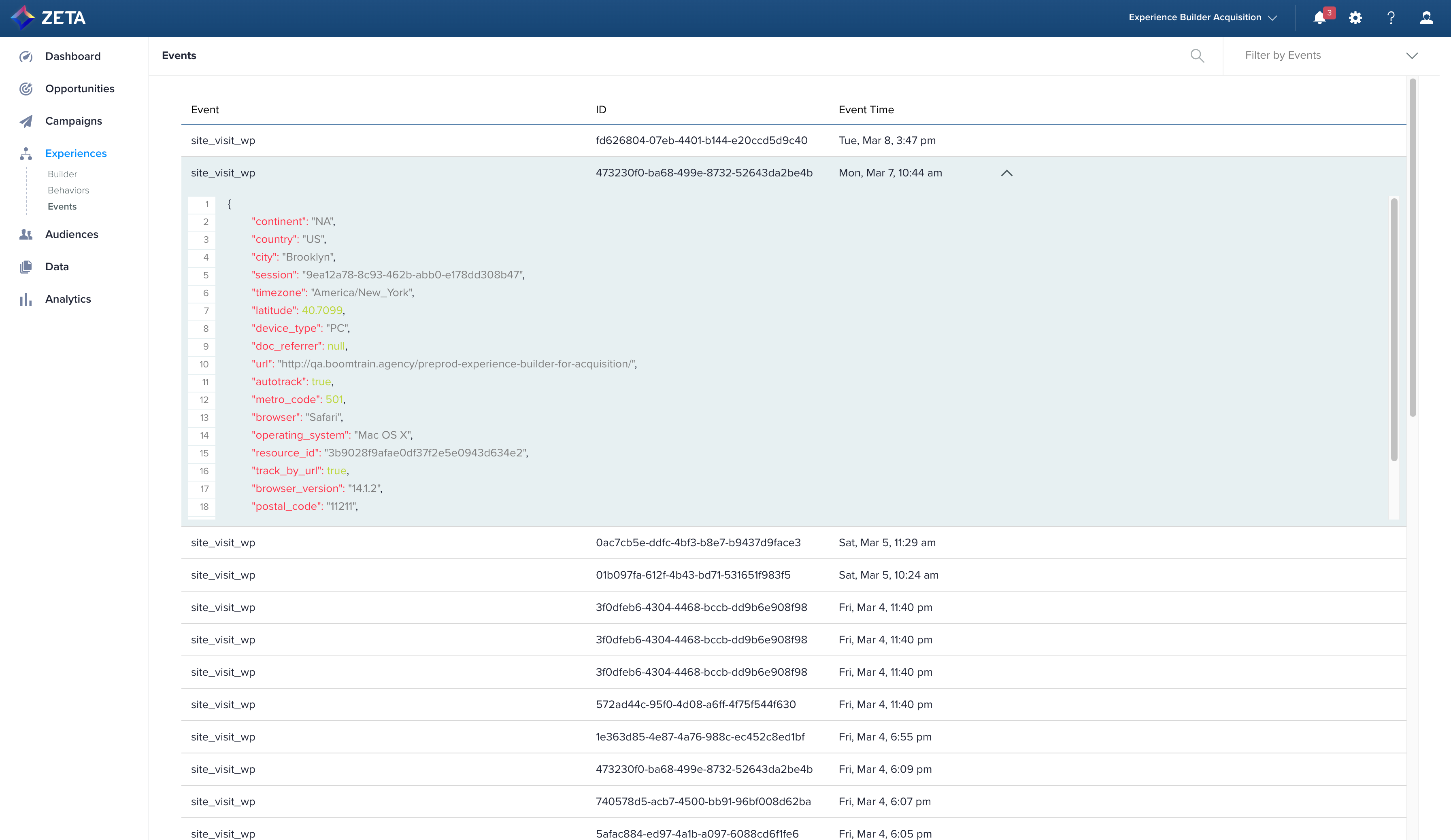This screenshot has width=1451, height=840.
Task: Click the notifications bell icon
Action: coord(1319,18)
